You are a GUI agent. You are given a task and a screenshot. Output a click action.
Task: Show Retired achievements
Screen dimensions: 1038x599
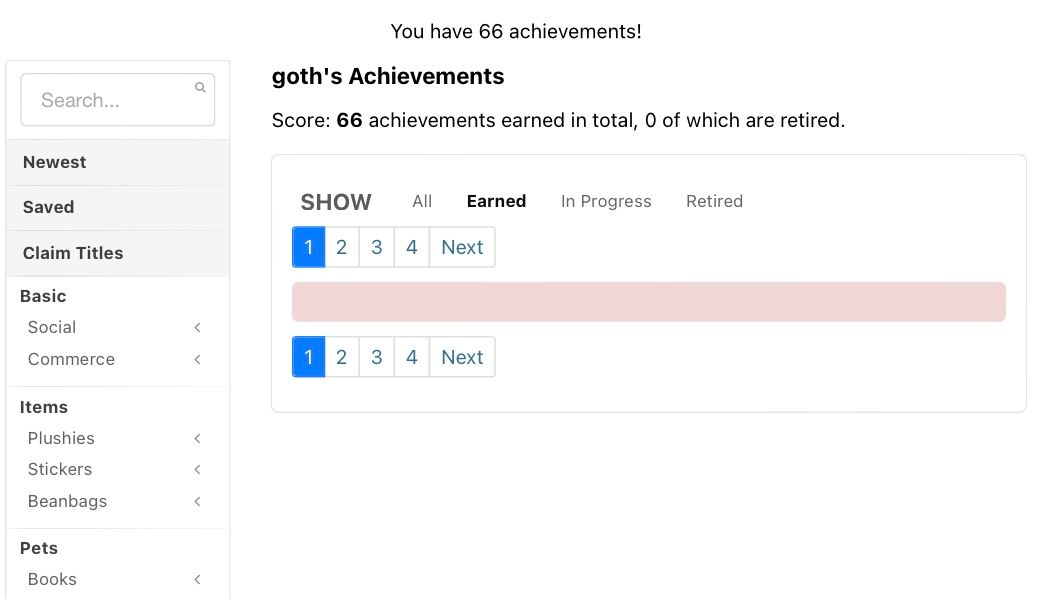click(714, 201)
